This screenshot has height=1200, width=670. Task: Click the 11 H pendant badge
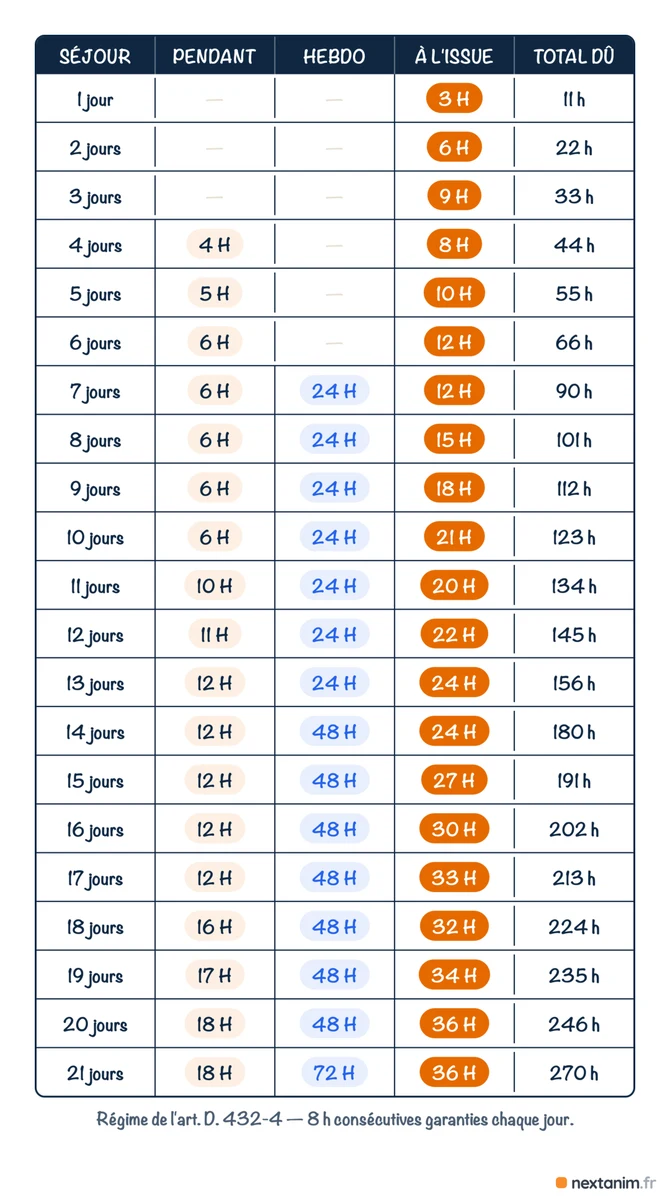coord(214,634)
